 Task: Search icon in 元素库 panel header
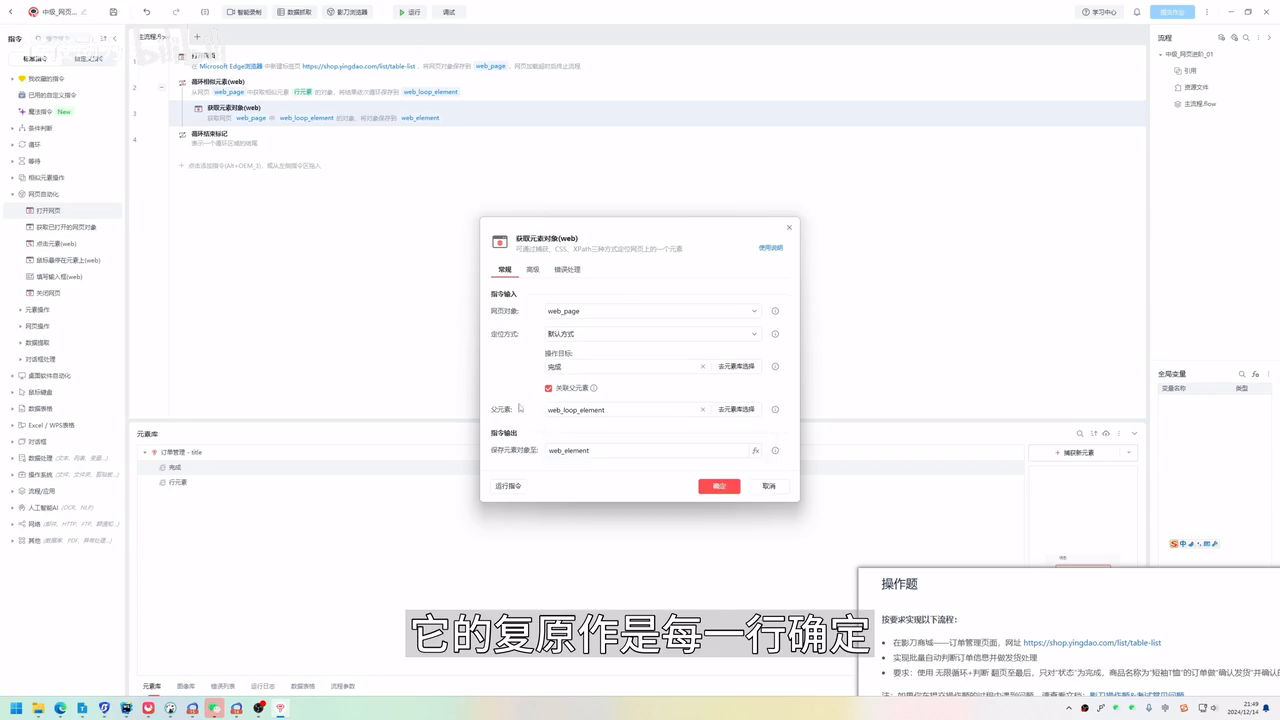1080,434
